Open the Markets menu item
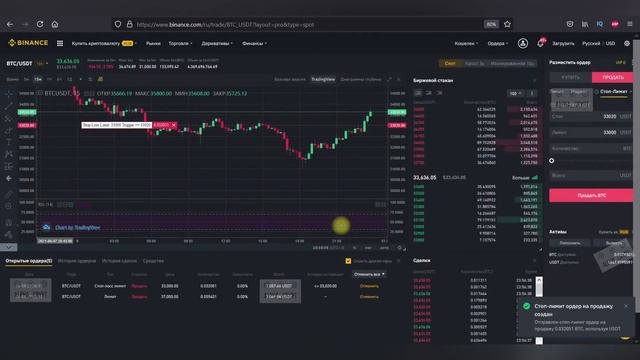Viewport: 640px width, 360px height. pos(153,43)
